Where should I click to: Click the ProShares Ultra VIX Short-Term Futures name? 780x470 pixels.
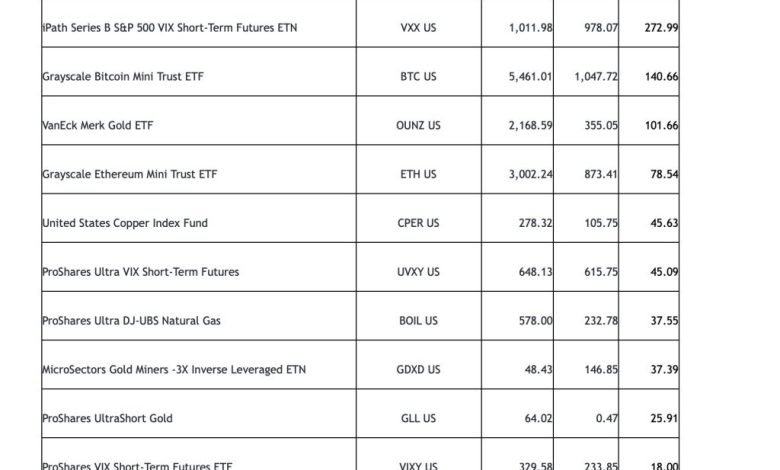pos(141,272)
